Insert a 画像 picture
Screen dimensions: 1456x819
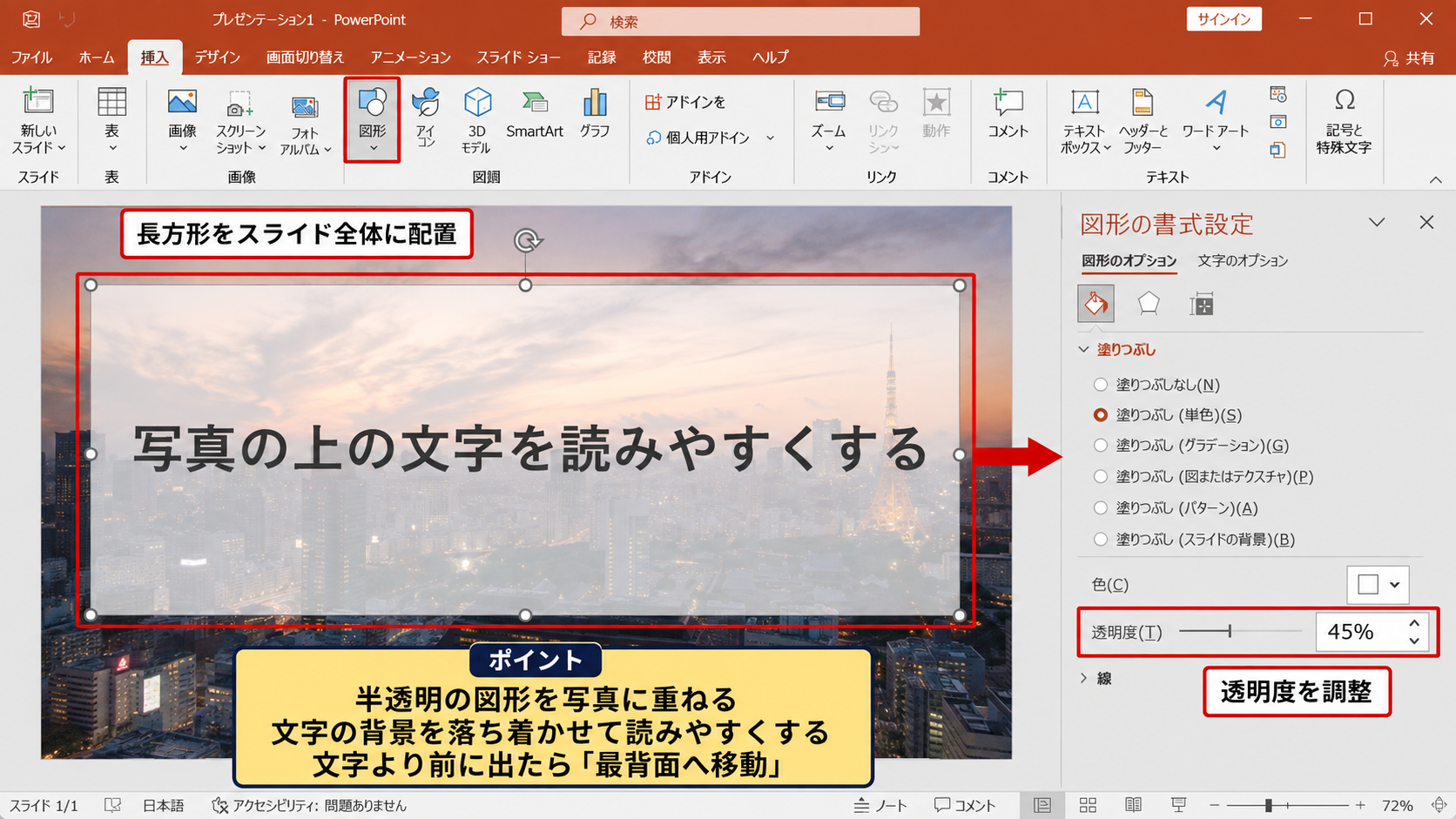[182, 120]
